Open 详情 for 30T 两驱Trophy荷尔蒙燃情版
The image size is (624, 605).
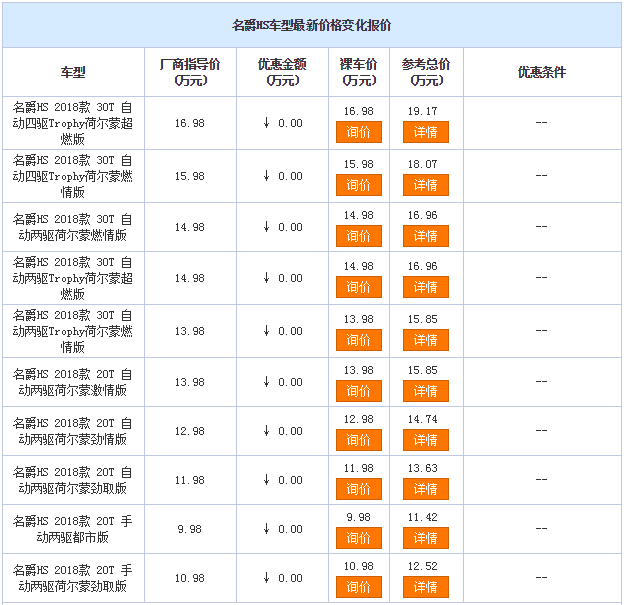point(426,340)
